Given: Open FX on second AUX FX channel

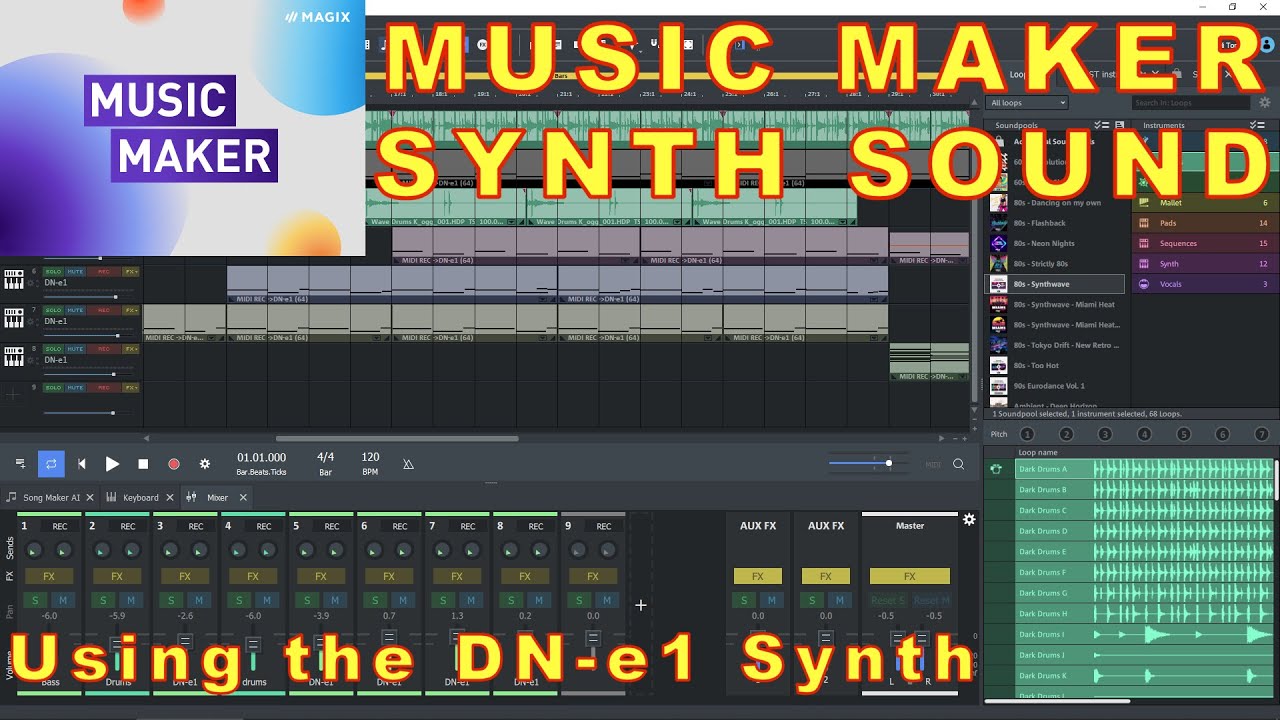Looking at the screenshot, I should coord(826,576).
